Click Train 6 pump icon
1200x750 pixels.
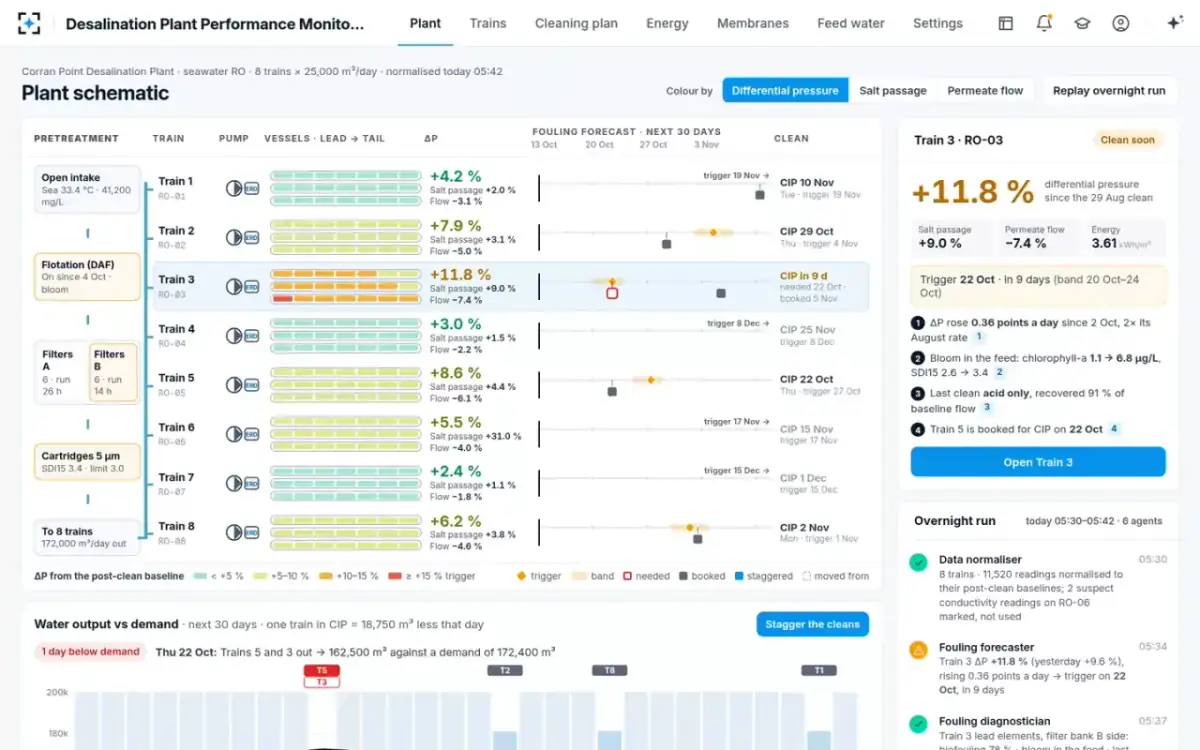click(x=233, y=434)
